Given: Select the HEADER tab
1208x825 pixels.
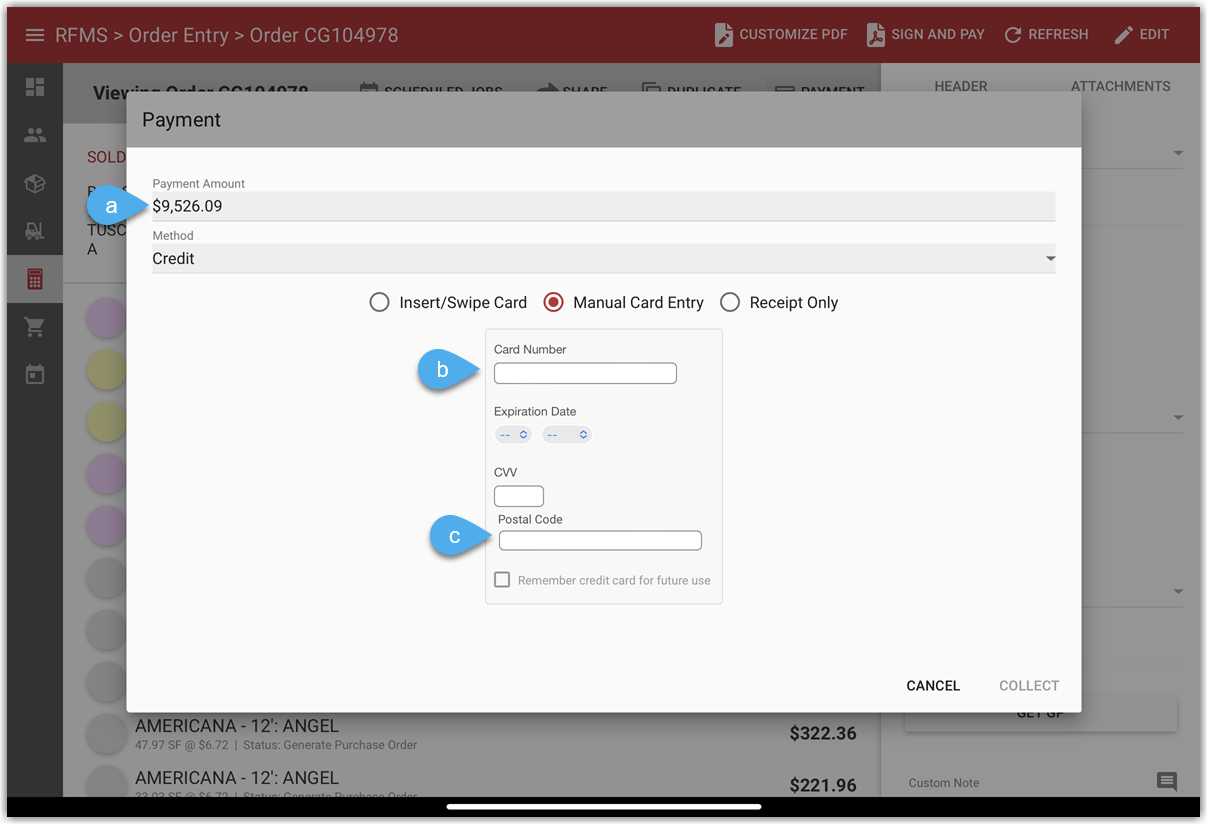Looking at the screenshot, I should pos(961,86).
